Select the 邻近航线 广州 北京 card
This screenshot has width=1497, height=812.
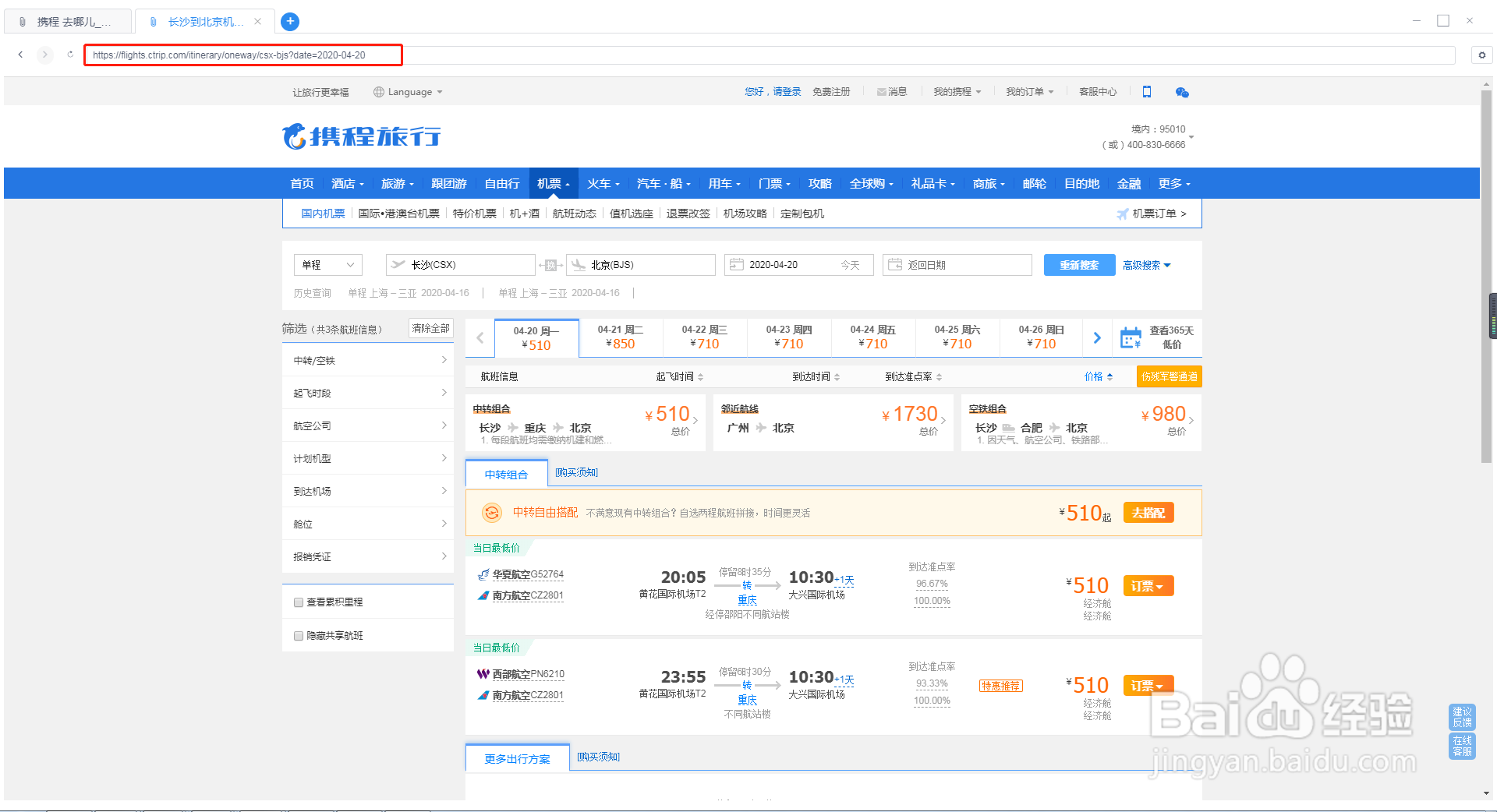pos(833,422)
